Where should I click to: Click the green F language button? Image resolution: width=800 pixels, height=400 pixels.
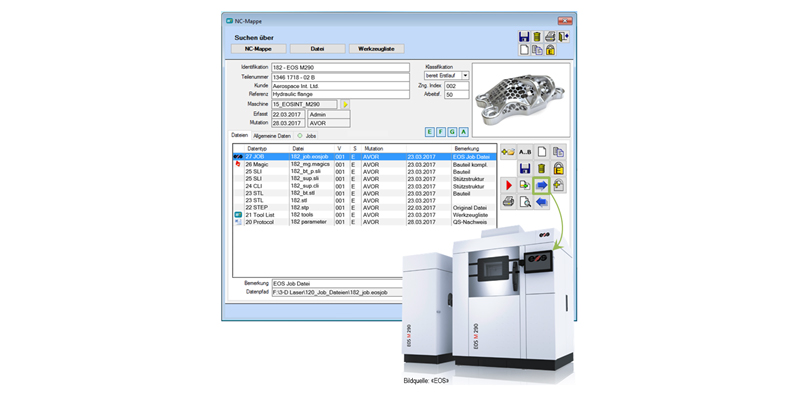[x=440, y=132]
